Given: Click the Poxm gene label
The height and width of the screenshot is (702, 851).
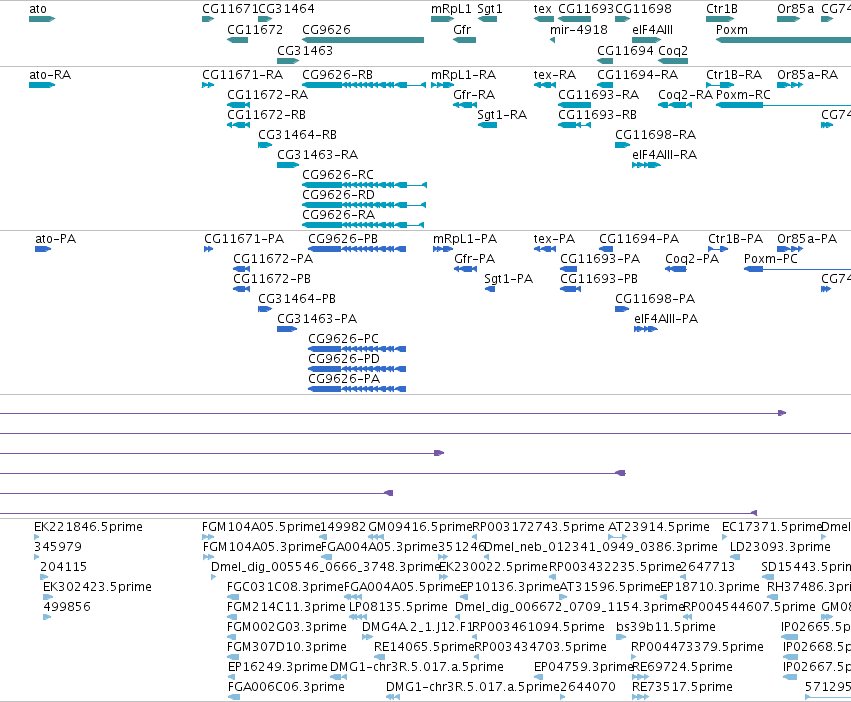Looking at the screenshot, I should coord(732,29).
